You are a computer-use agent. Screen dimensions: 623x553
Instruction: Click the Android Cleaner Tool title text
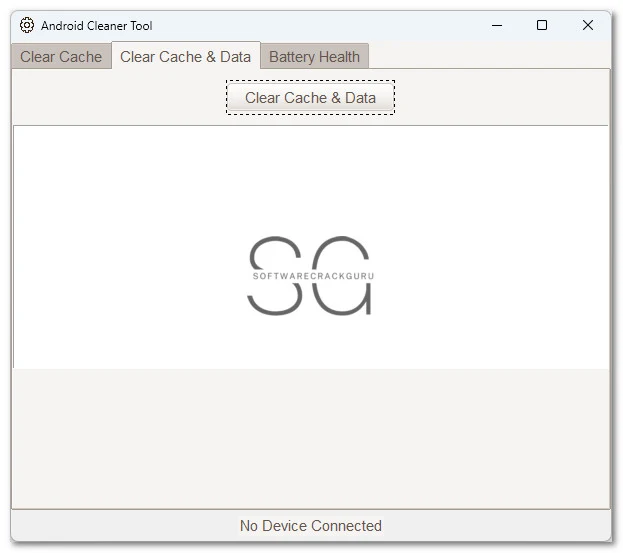pos(97,26)
